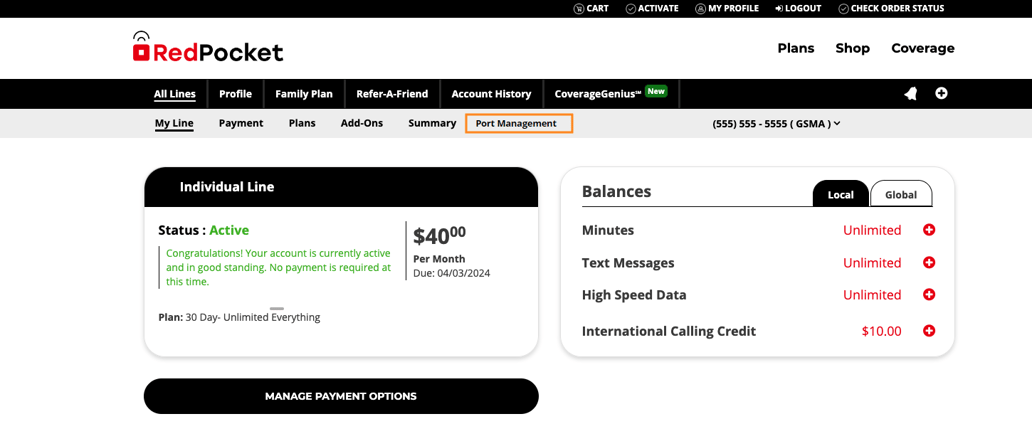Open the Coverage link in header

(922, 48)
